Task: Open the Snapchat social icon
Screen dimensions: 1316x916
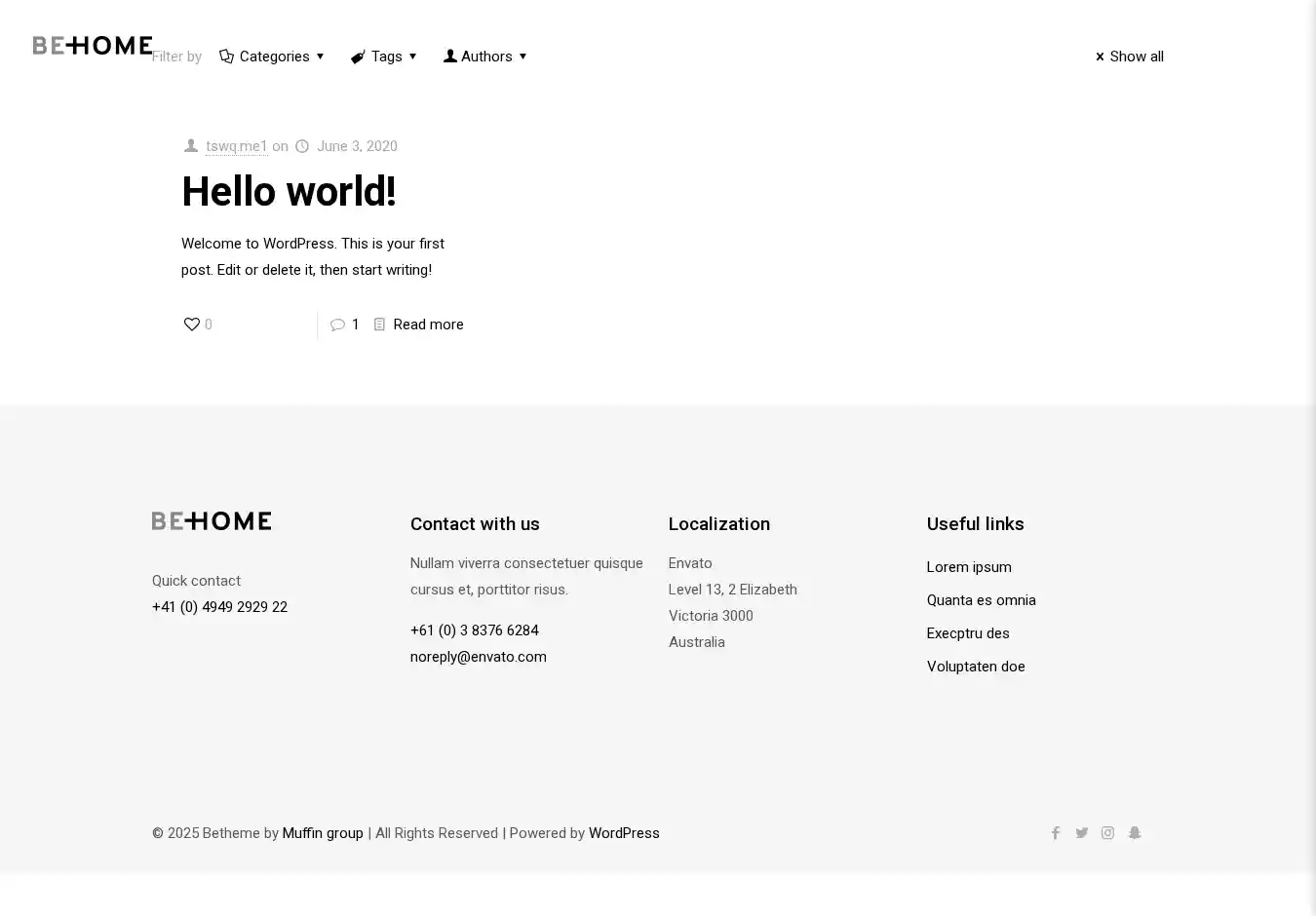Action: click(x=1135, y=833)
